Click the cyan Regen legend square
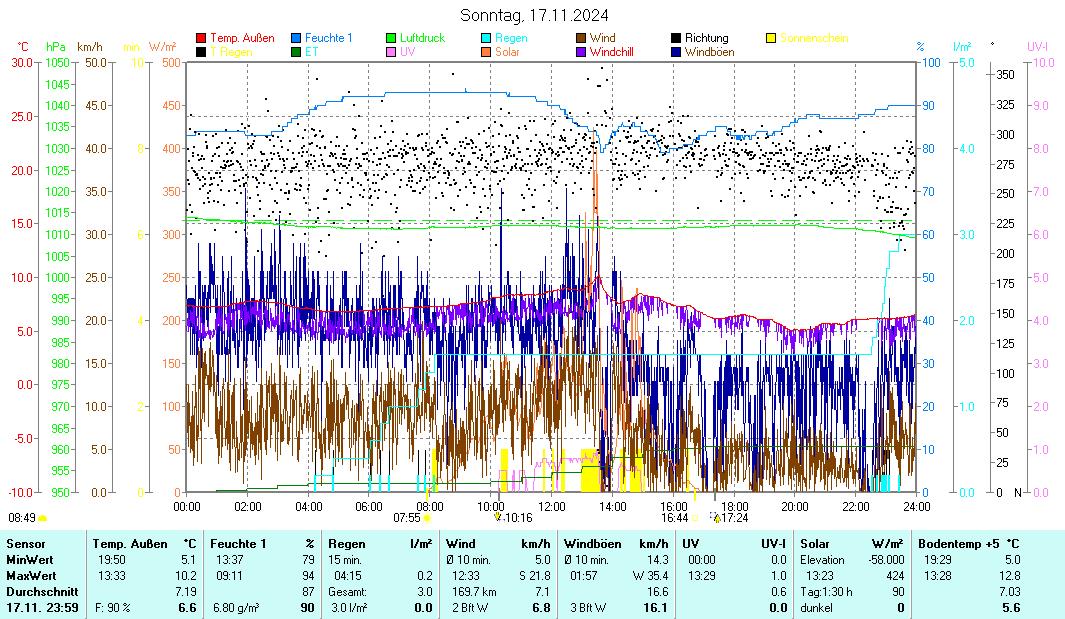1065x619 pixels. pyautogui.click(x=486, y=38)
